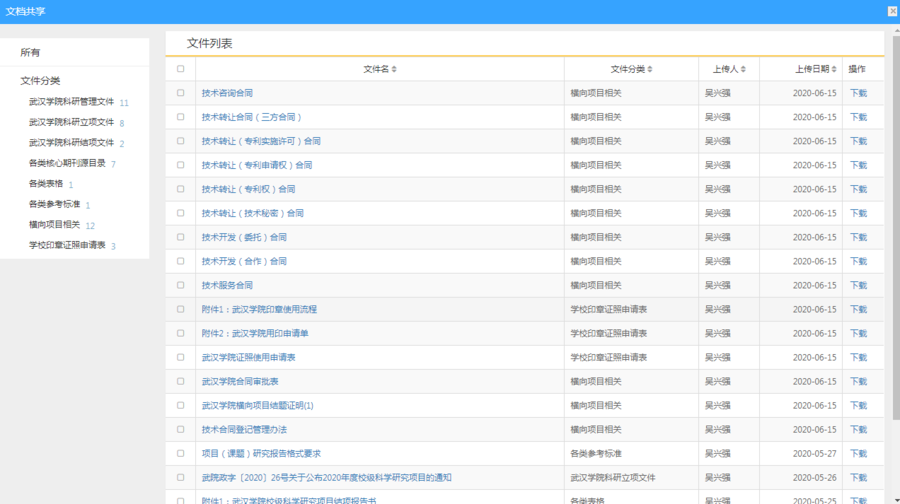This screenshot has width=900, height=504.
Task: Filter by 武汉学院科研管理文件 category
Action: (x=71, y=102)
